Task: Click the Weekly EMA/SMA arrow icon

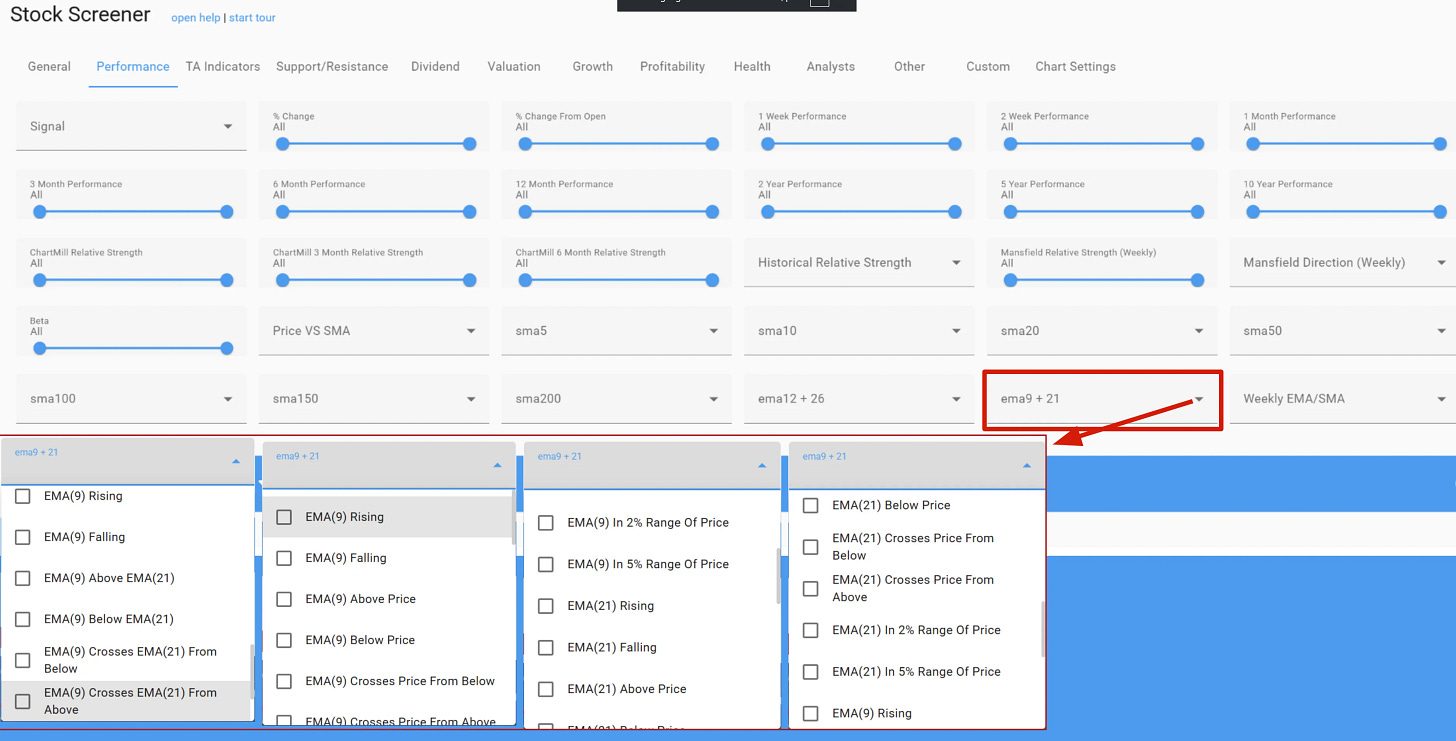Action: point(1442,399)
